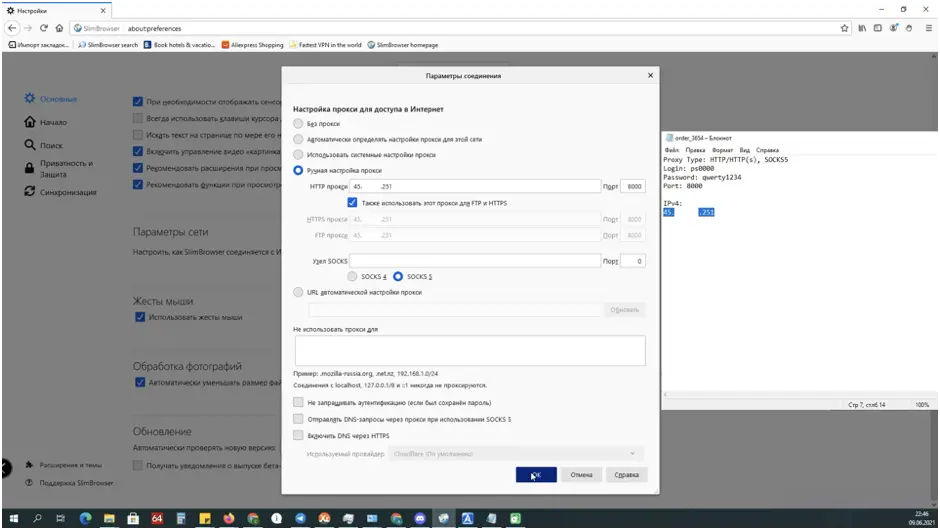This screenshot has height=530, width=940.
Task: Open Windows taskbar search
Action: coord(37,519)
